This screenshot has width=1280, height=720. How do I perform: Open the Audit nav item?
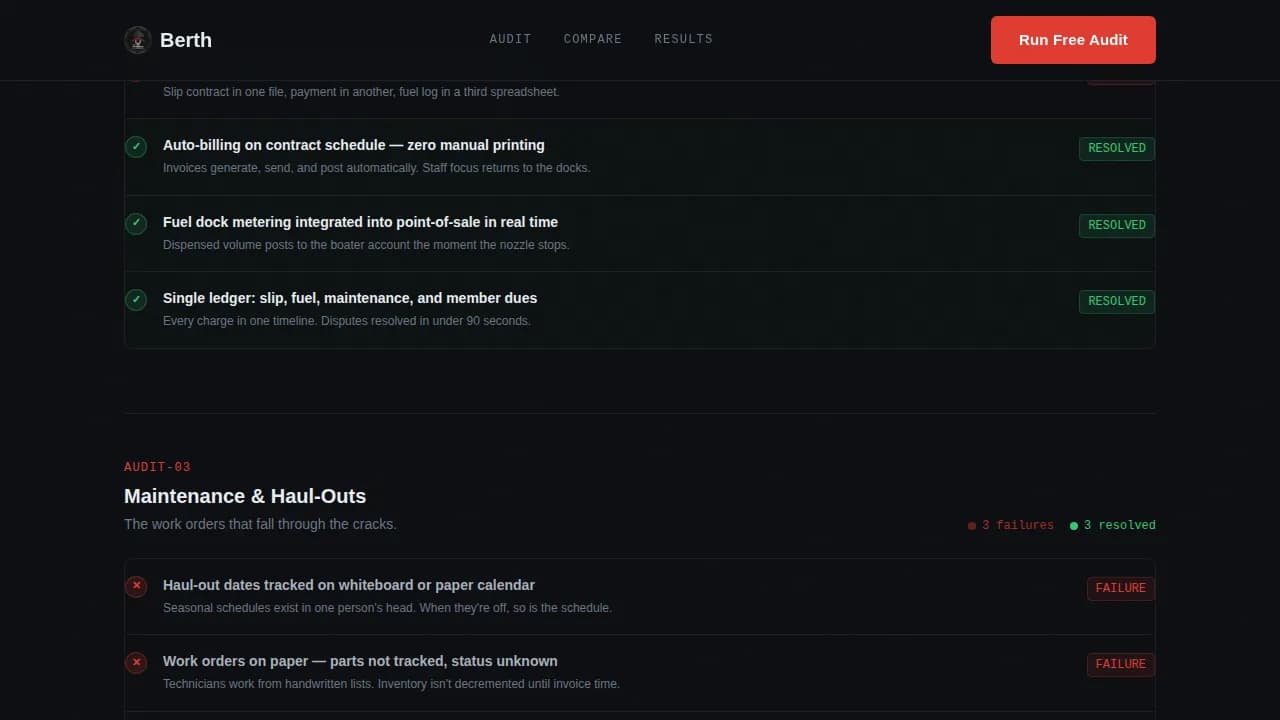point(510,39)
